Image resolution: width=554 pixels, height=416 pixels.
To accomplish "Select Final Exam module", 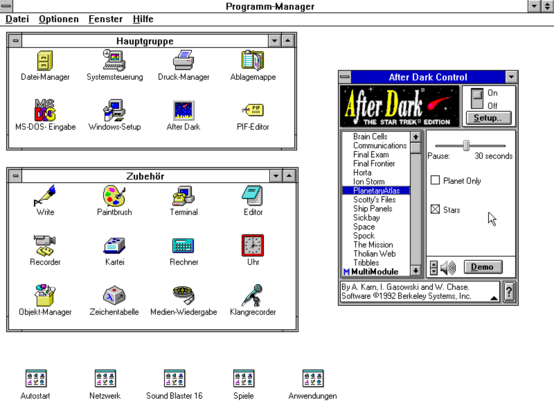I will 371,154.
